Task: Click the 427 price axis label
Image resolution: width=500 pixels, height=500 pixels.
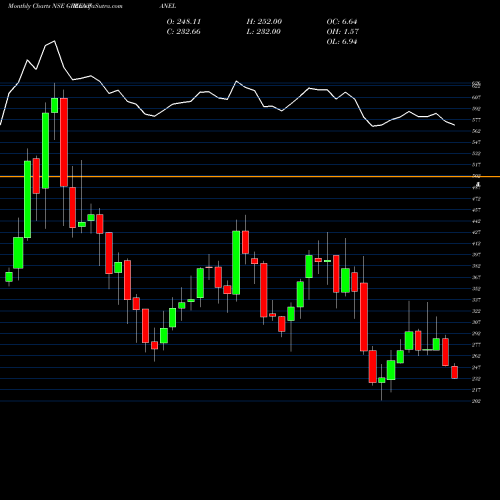Action: point(476,232)
